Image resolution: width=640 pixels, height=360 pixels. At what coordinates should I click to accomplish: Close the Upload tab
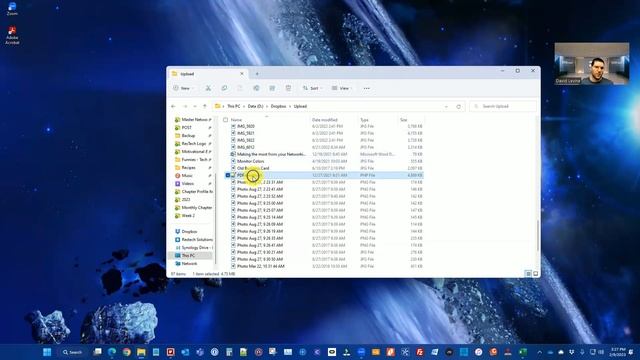(x=242, y=74)
